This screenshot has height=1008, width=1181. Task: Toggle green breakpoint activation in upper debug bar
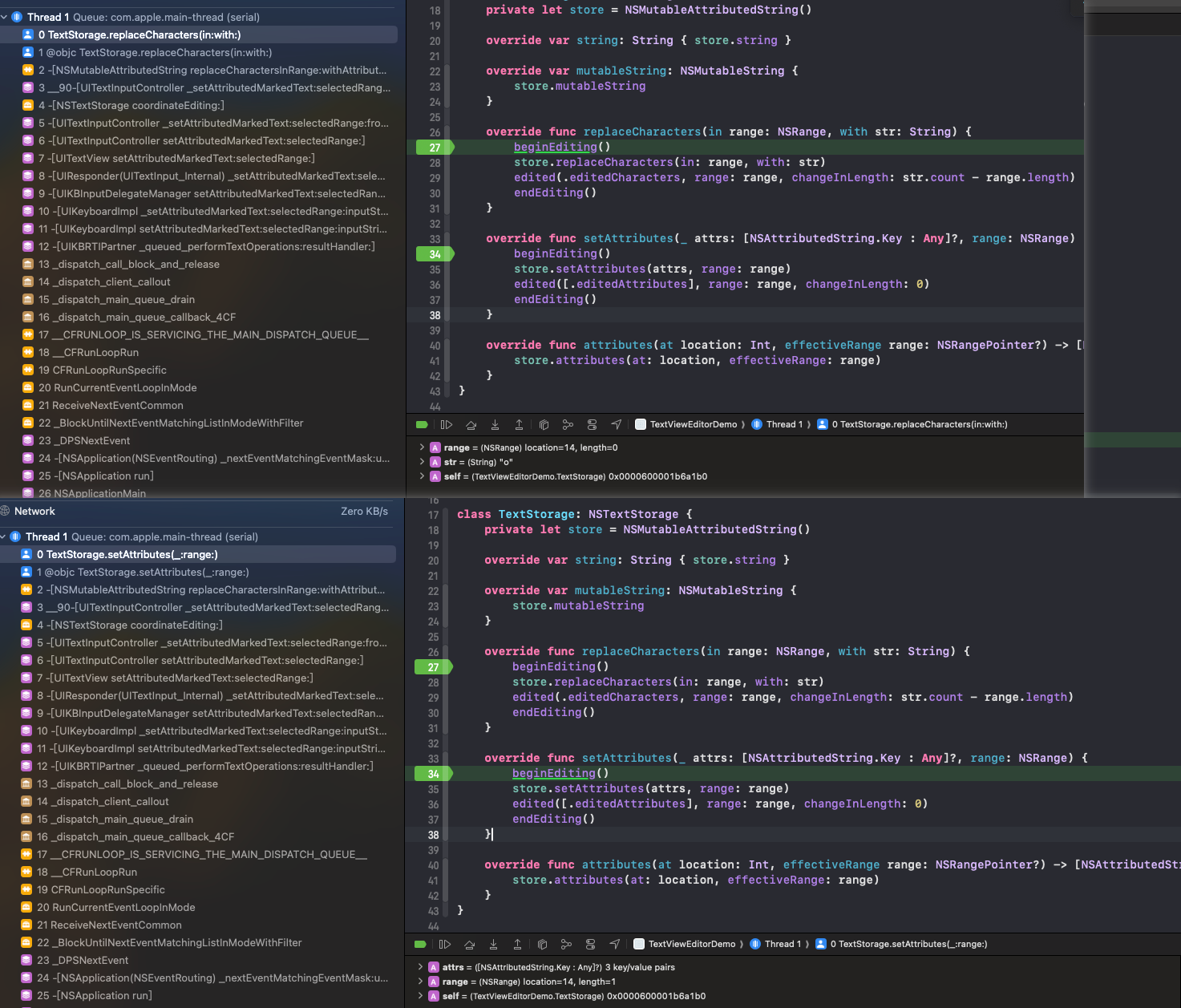coord(422,425)
